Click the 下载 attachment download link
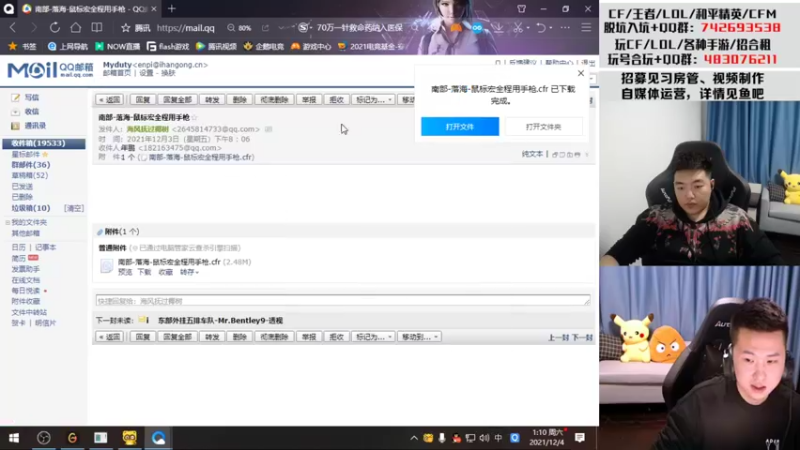 [x=144, y=272]
